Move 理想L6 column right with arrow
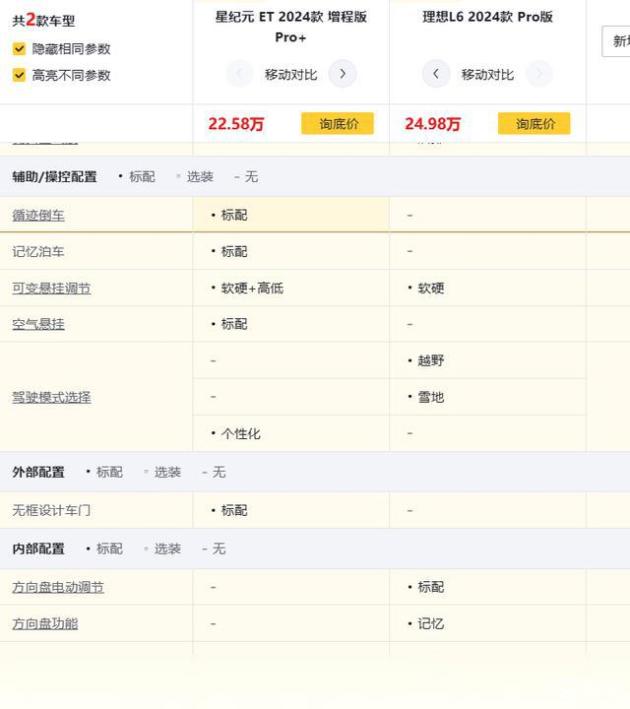The image size is (630, 709). click(x=538, y=74)
